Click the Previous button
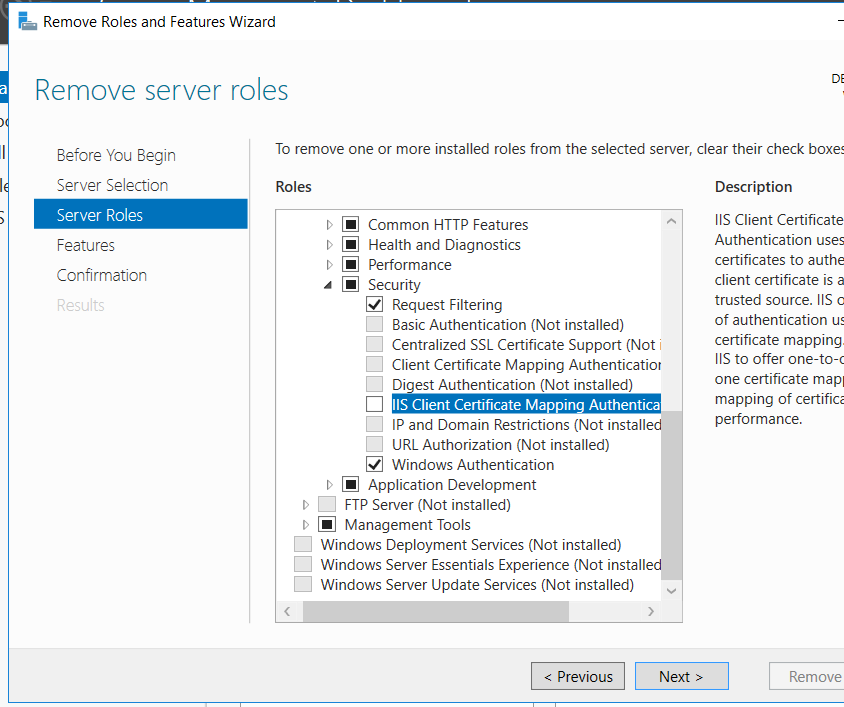The width and height of the screenshot is (844, 707). [x=578, y=677]
